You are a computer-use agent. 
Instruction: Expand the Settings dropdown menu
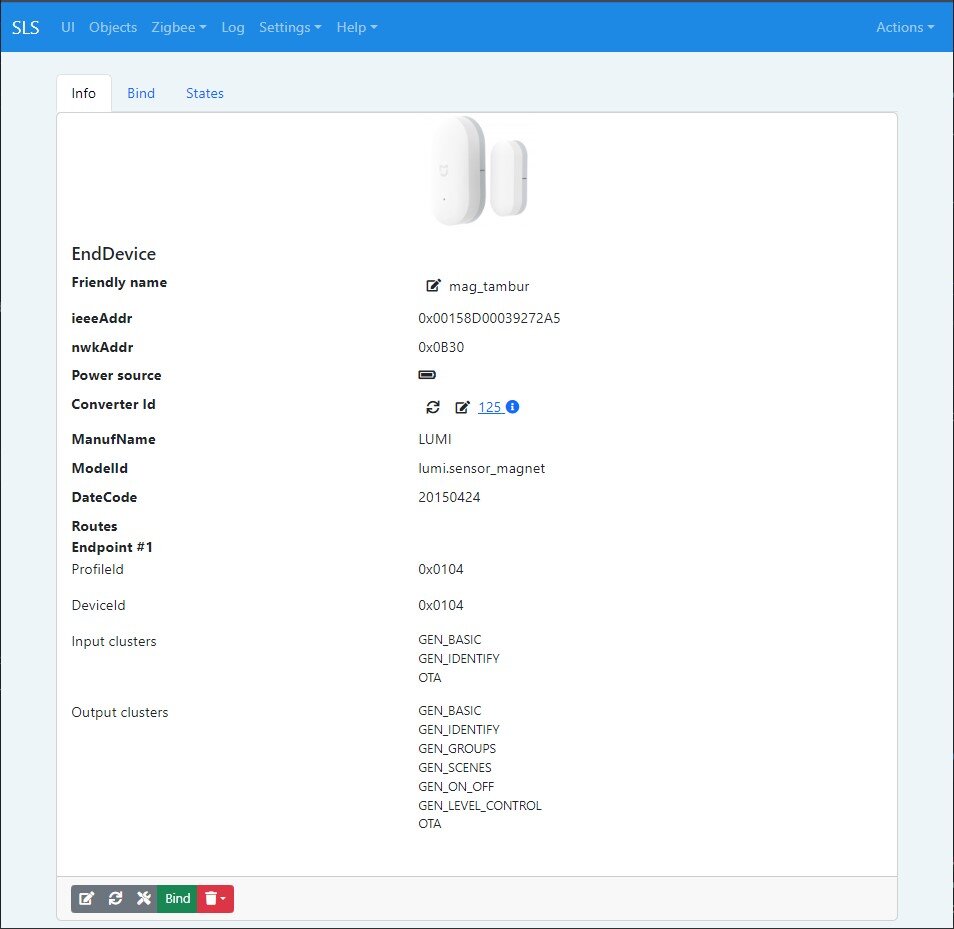tap(290, 27)
